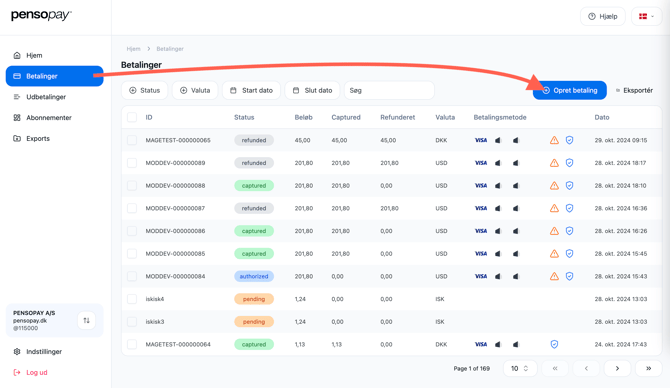This screenshot has width=670, height=388.
Task: Click the shield icon on MODDEV-000000088 row
Action: coord(569,185)
